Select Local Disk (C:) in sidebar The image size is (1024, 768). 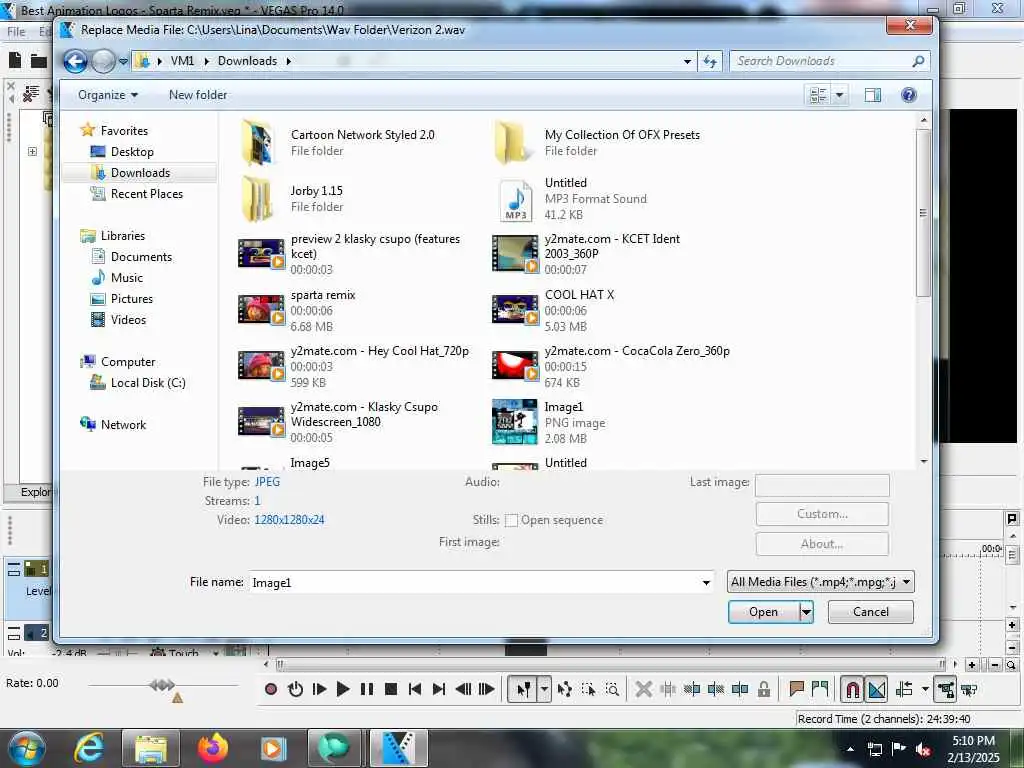point(148,383)
